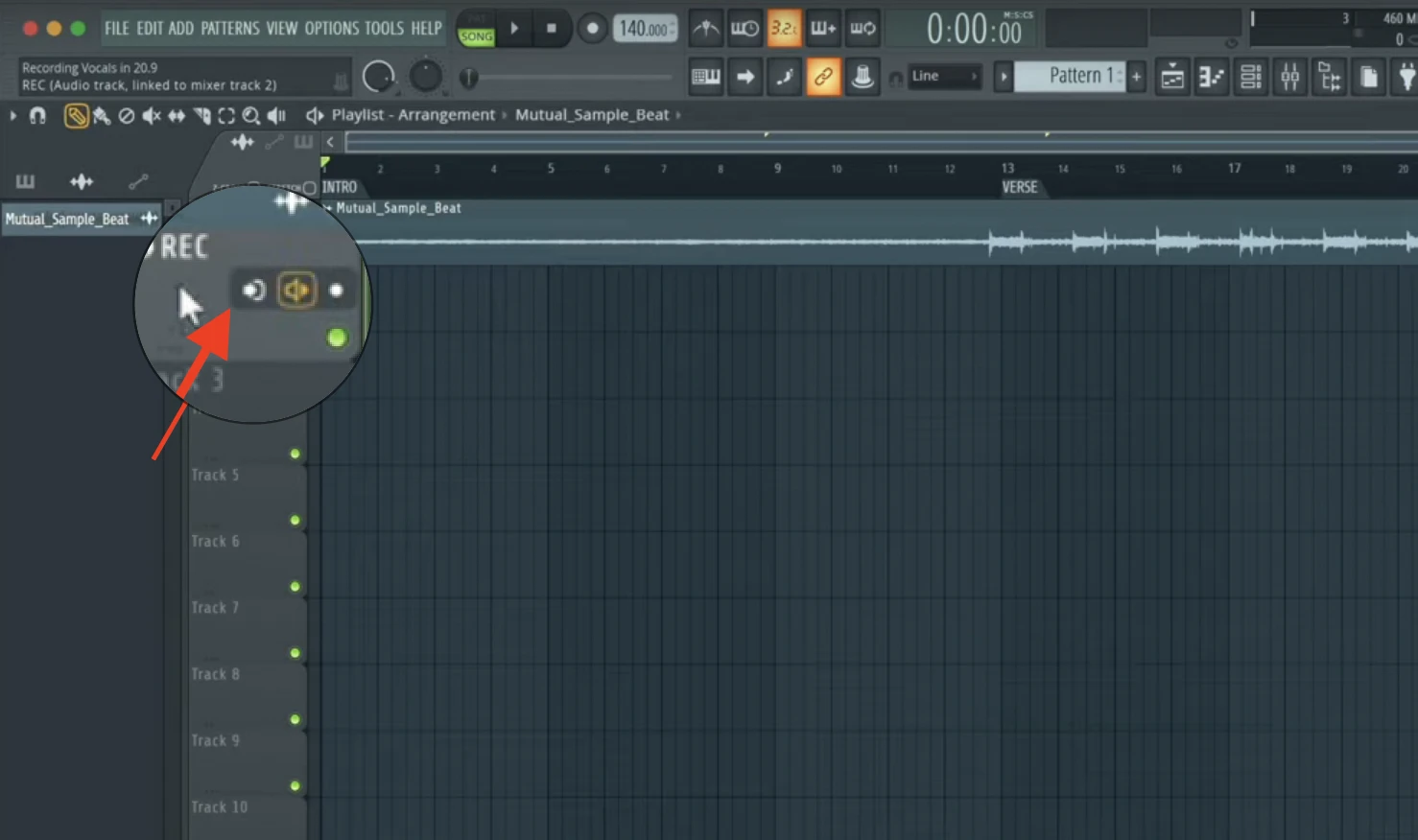1418x840 pixels.
Task: Enable the metronome
Action: coord(706,28)
